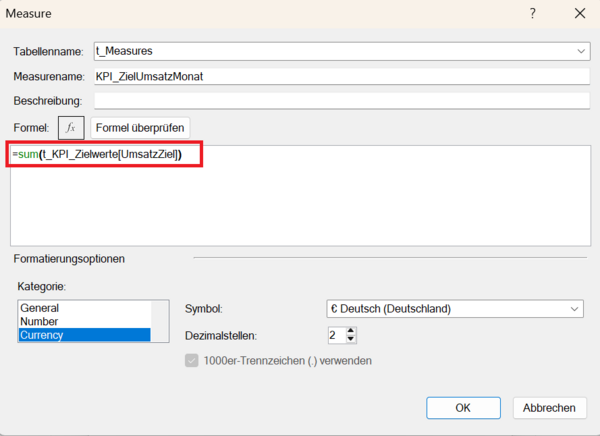Open help with the question mark icon
The height and width of the screenshot is (436, 600).
coord(533,14)
